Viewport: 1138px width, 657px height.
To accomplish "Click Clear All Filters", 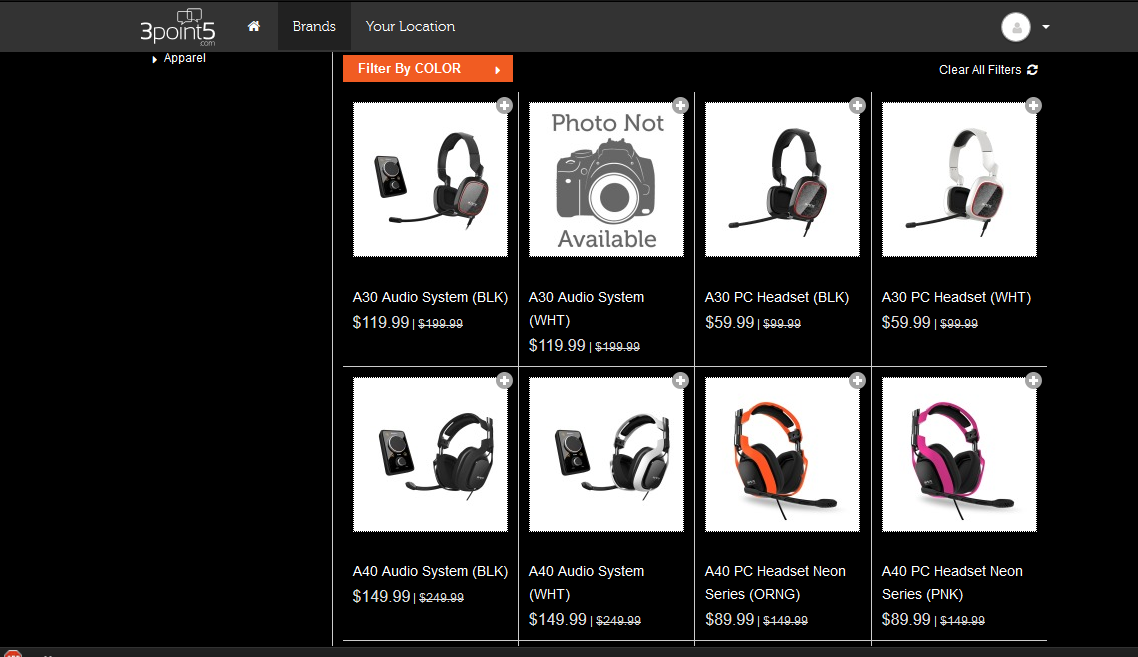I will click(980, 70).
